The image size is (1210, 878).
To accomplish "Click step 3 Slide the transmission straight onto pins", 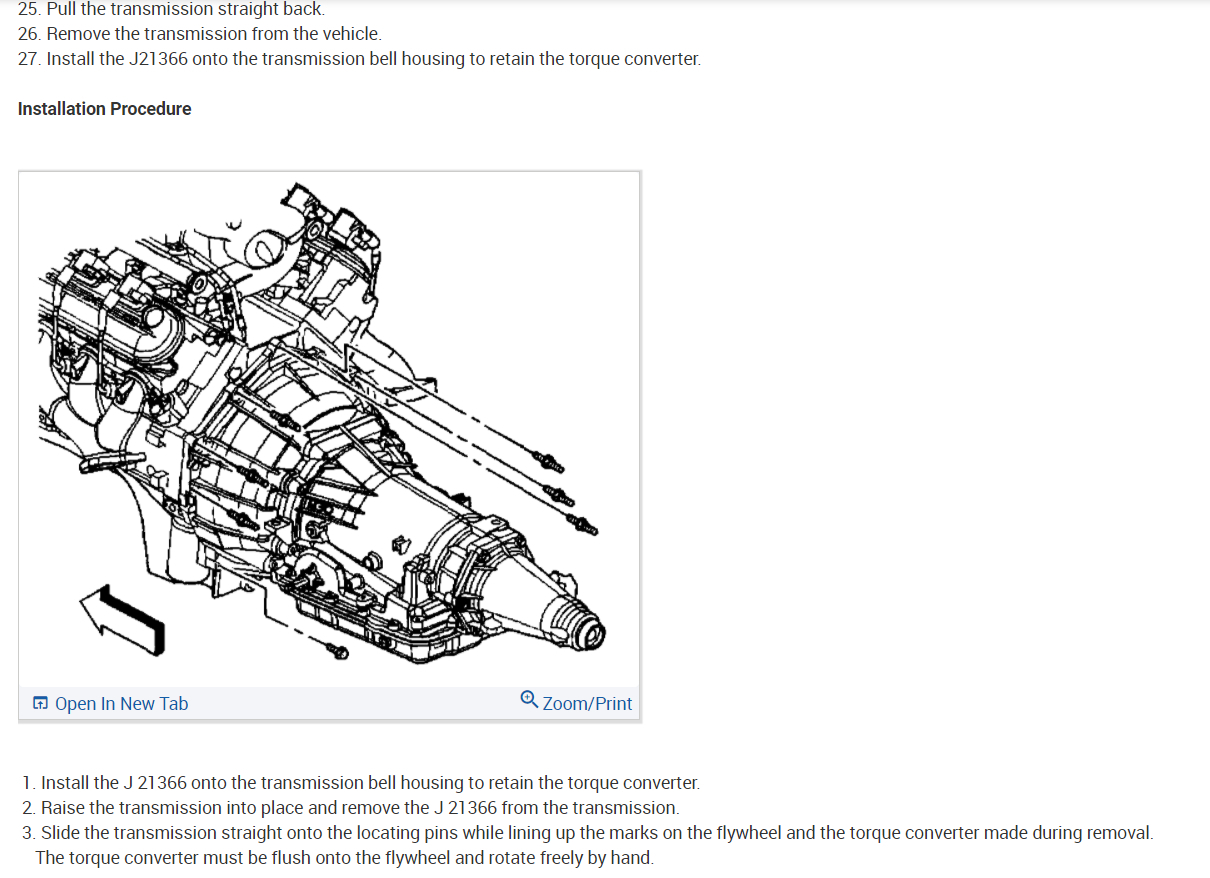I will (587, 833).
